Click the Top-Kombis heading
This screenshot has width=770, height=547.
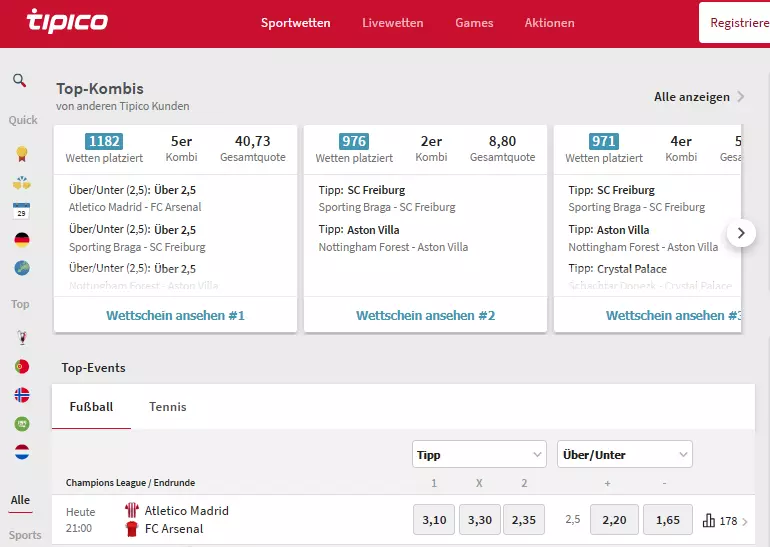[x=100, y=89]
